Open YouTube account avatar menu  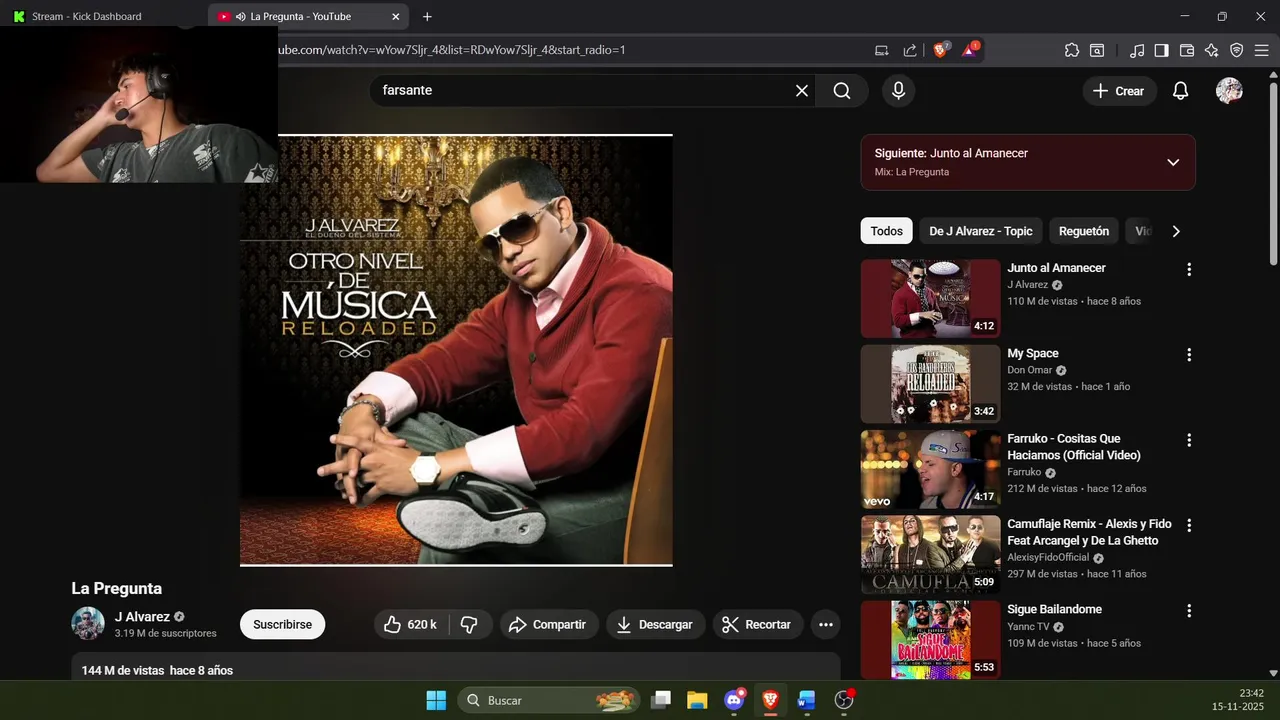(x=1229, y=91)
